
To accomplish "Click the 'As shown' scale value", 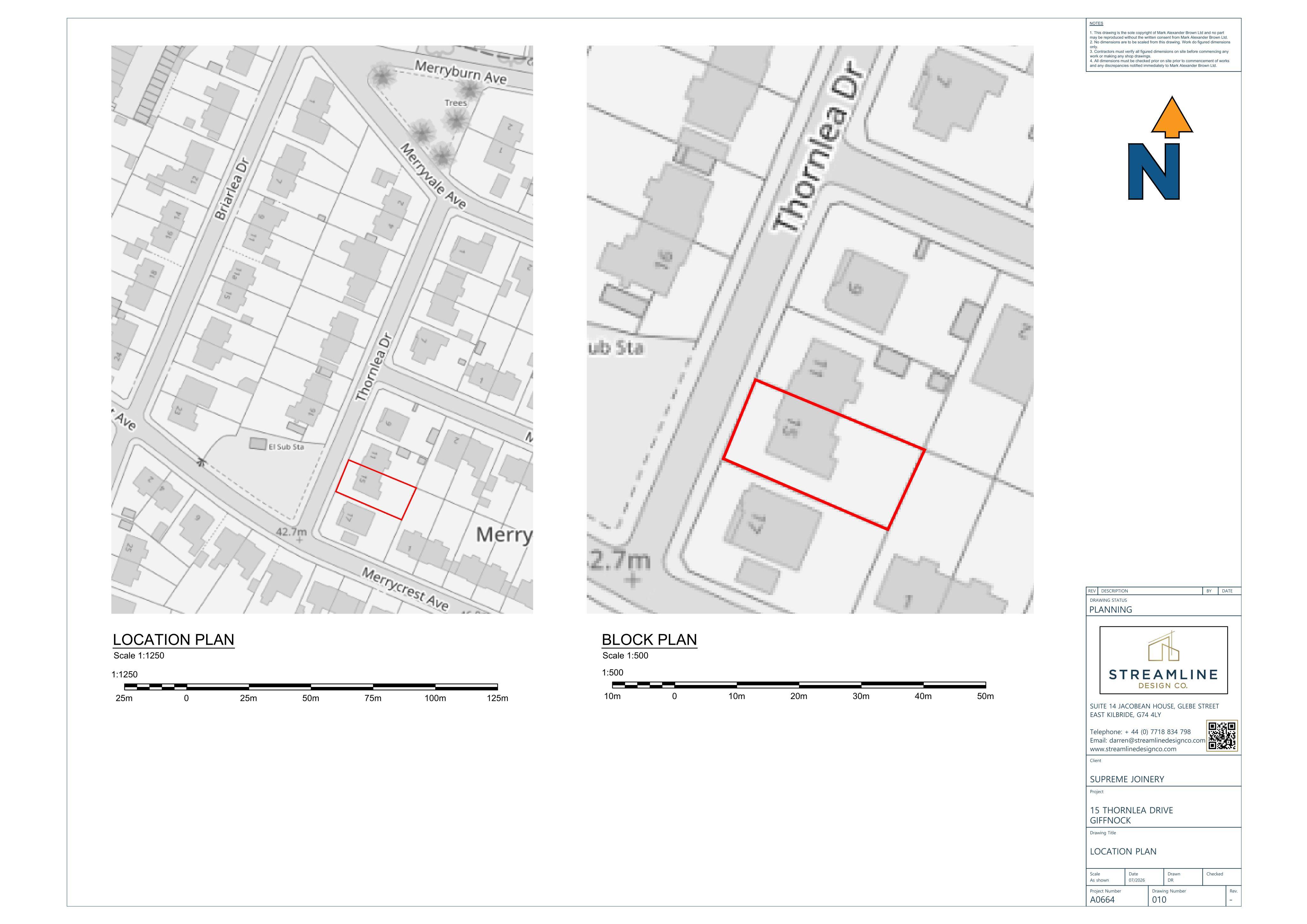I will (1099, 880).
